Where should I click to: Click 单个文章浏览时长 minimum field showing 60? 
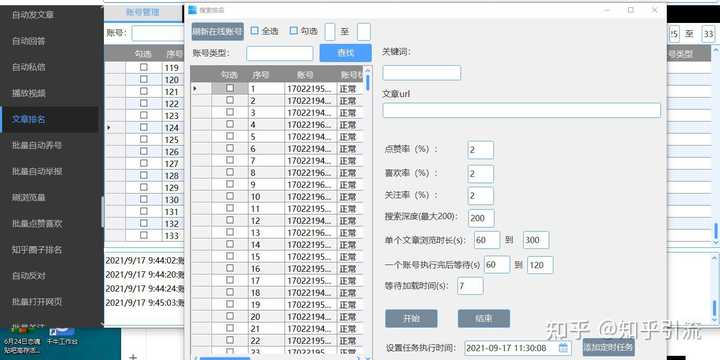(x=487, y=240)
